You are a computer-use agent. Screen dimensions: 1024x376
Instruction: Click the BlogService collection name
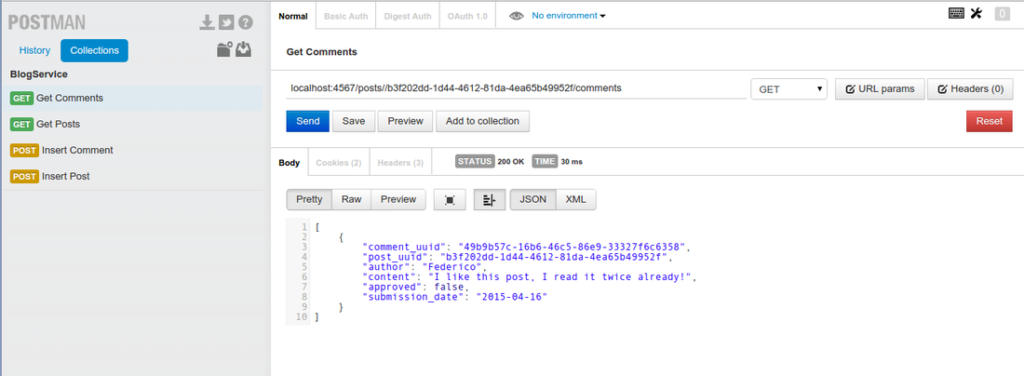pos(39,74)
